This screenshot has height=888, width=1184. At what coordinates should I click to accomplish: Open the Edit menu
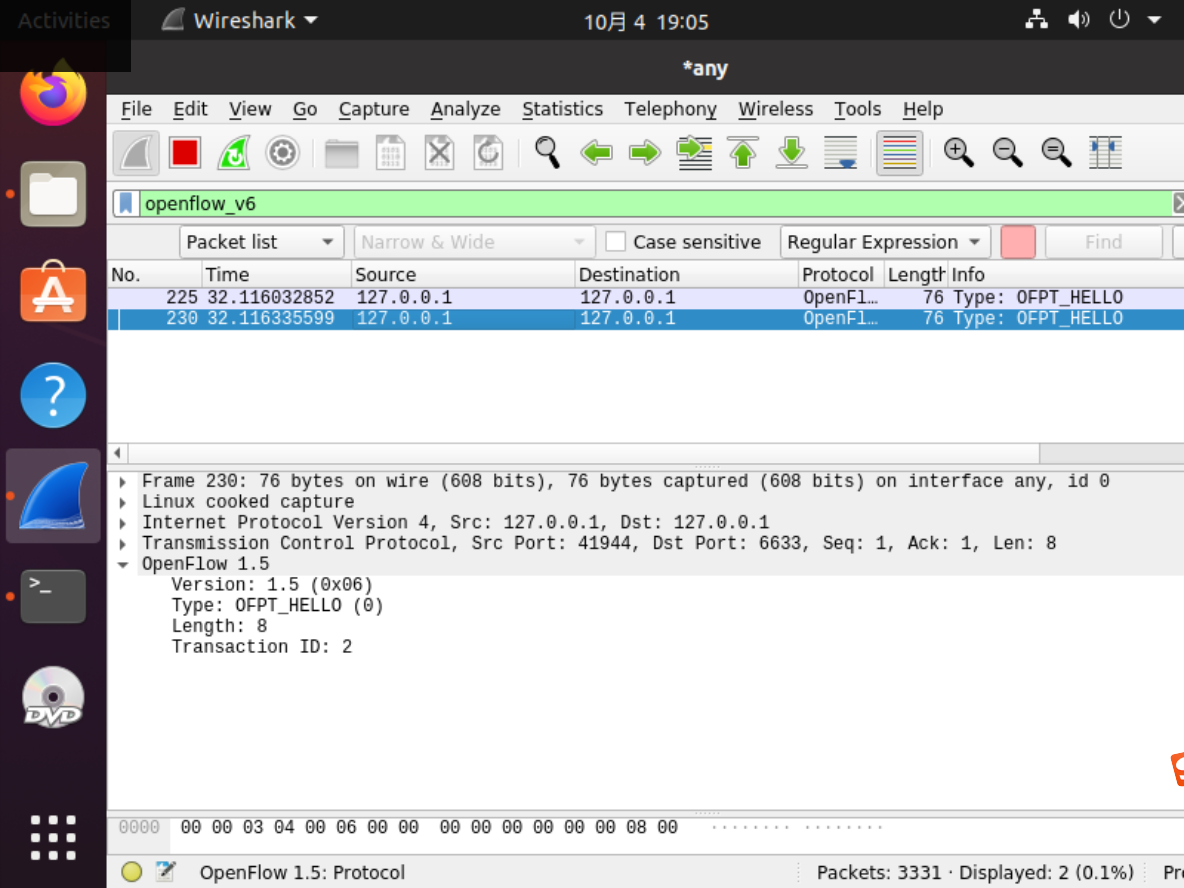(190, 109)
